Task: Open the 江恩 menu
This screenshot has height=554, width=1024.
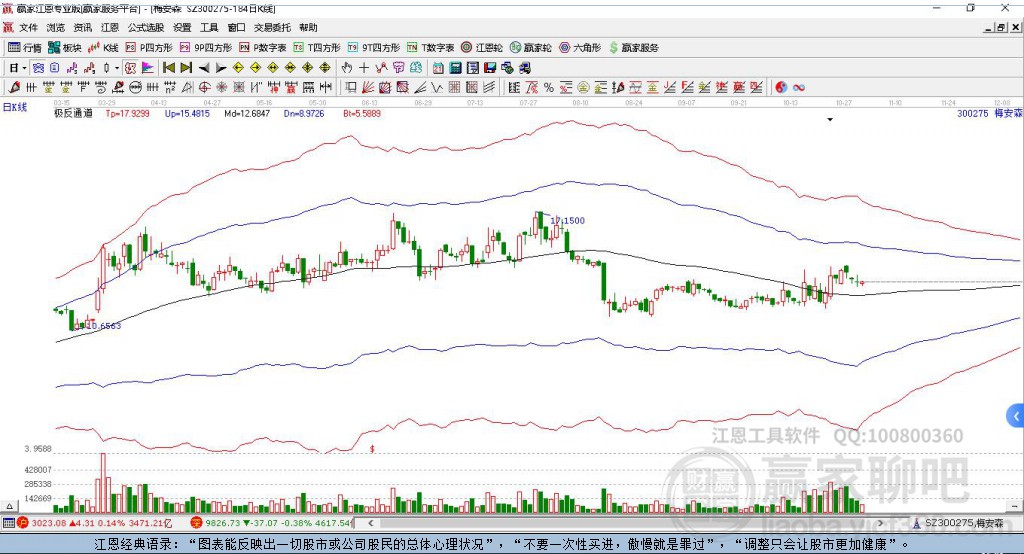Action: pyautogui.click(x=109, y=28)
